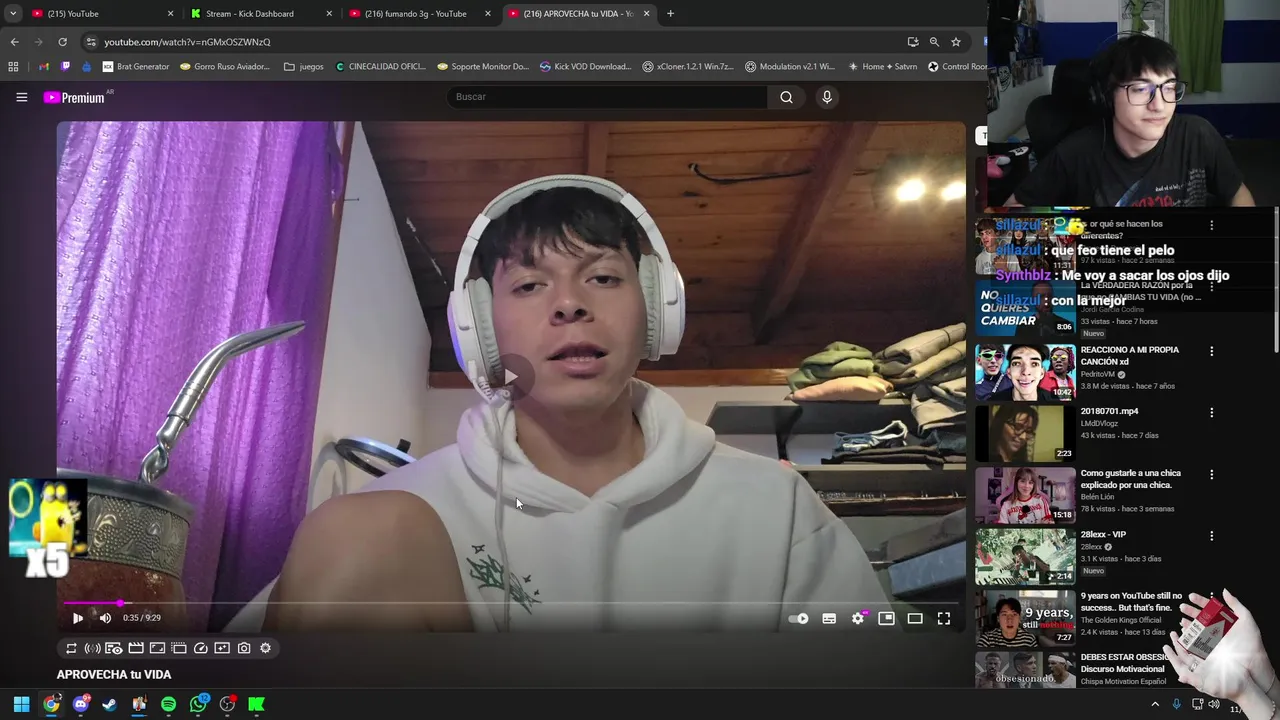Play the video from the player controls
1280x720 pixels.
click(78, 618)
